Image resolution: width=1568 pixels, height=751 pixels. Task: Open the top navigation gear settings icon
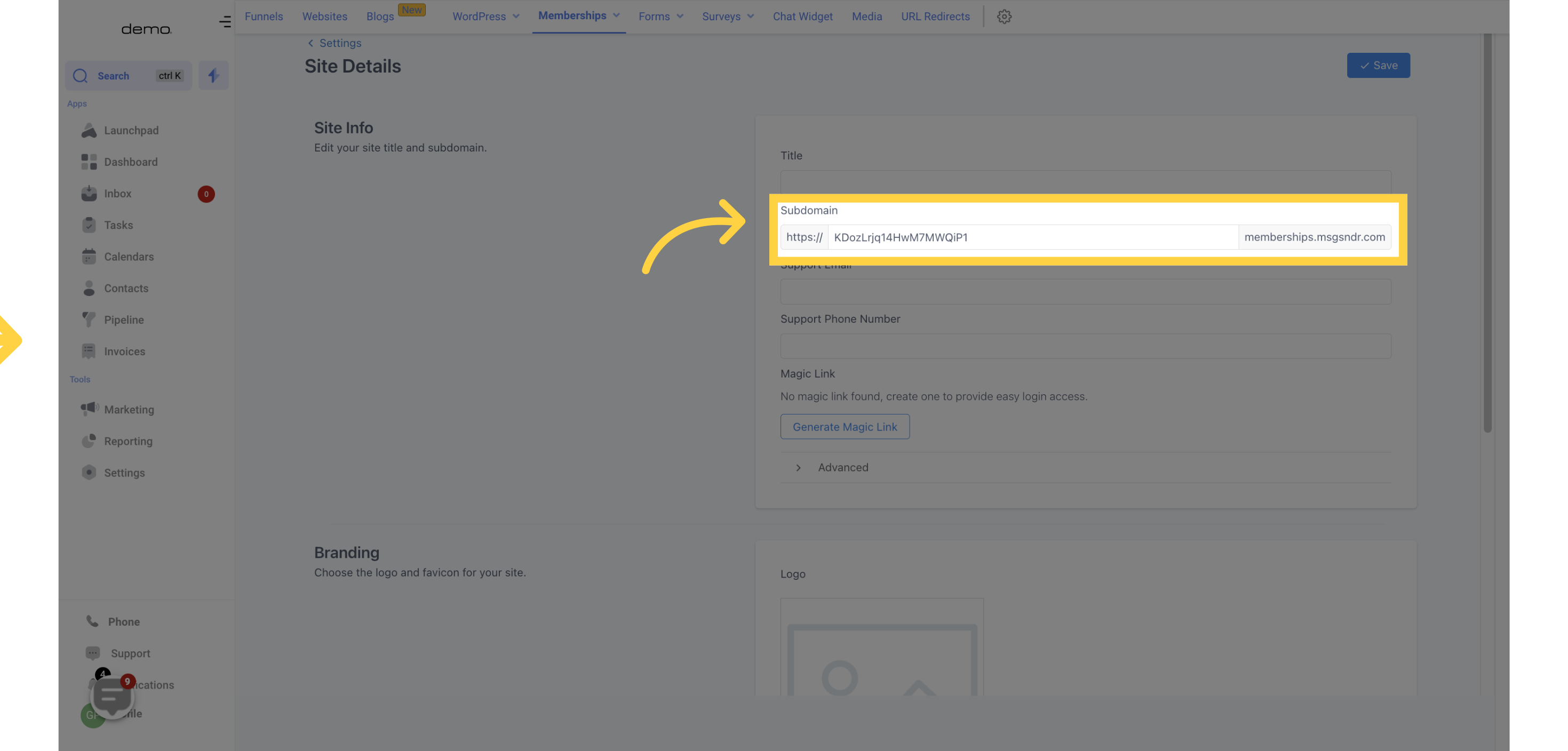1005,17
